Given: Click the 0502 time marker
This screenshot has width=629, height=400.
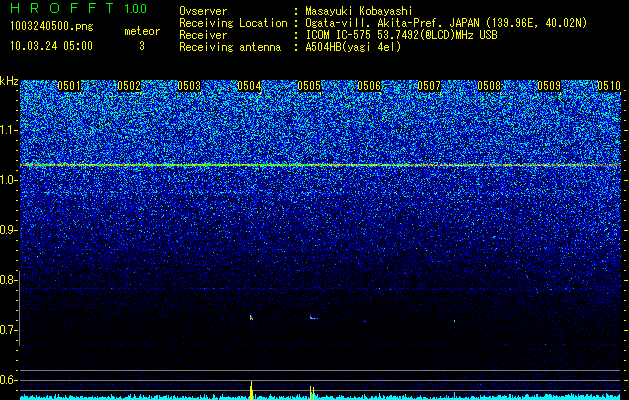Looking at the screenshot, I should tap(129, 86).
